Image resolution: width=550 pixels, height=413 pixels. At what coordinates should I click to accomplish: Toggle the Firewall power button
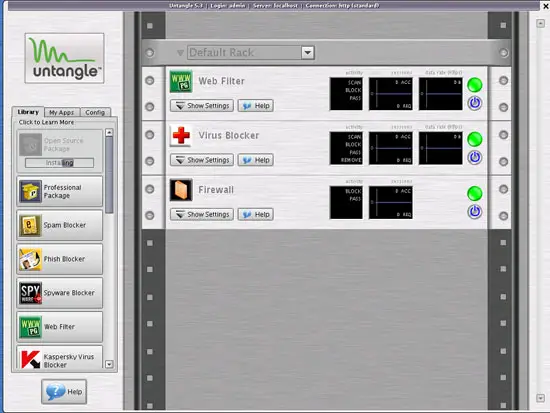tap(475, 212)
